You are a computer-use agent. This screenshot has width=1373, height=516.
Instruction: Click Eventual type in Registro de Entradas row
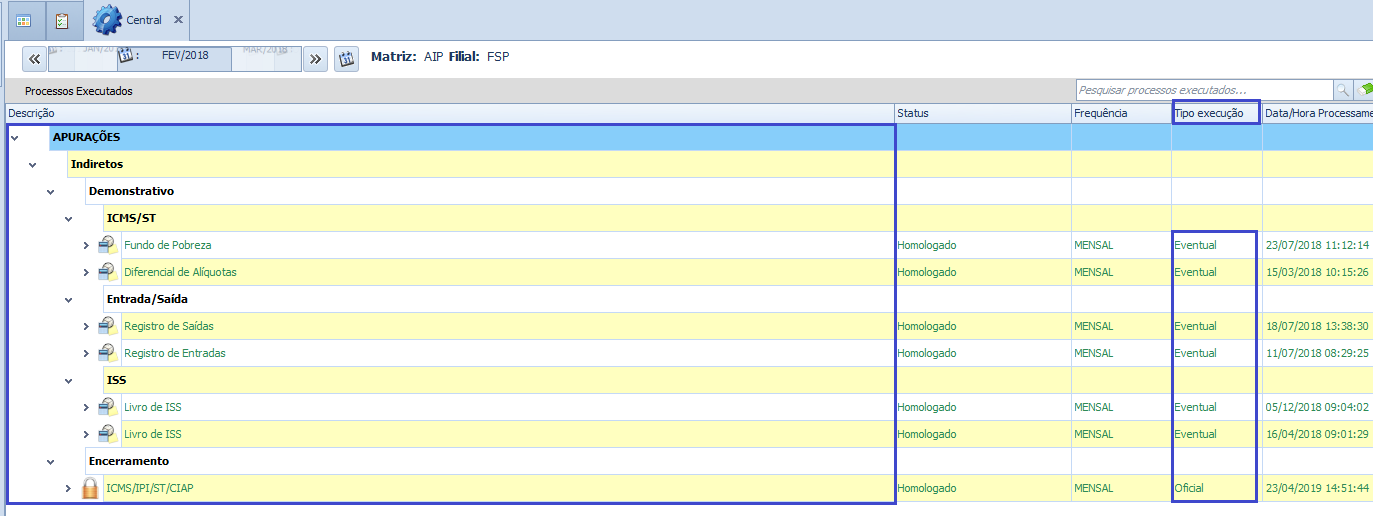point(1195,353)
